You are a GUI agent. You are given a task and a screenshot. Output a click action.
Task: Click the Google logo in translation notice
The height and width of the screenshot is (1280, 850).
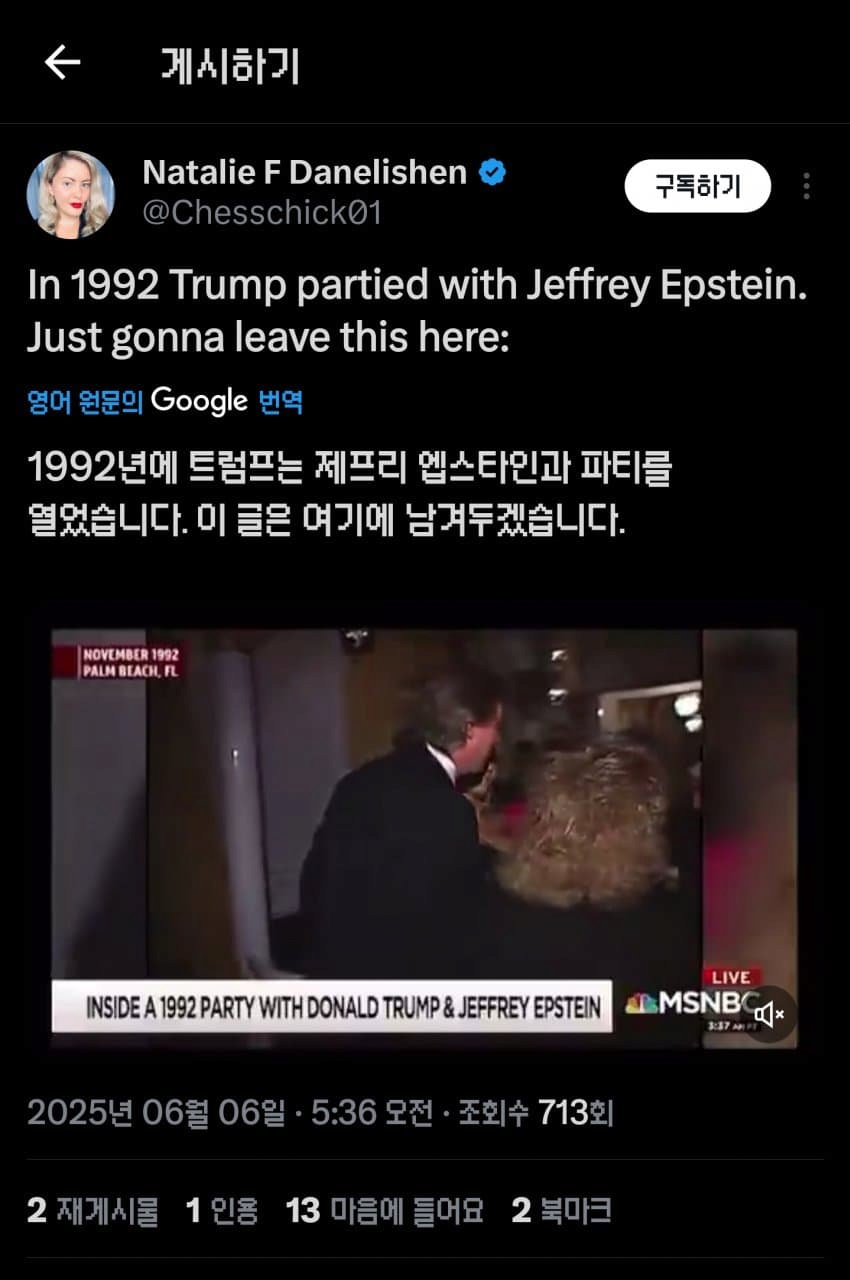tap(200, 402)
